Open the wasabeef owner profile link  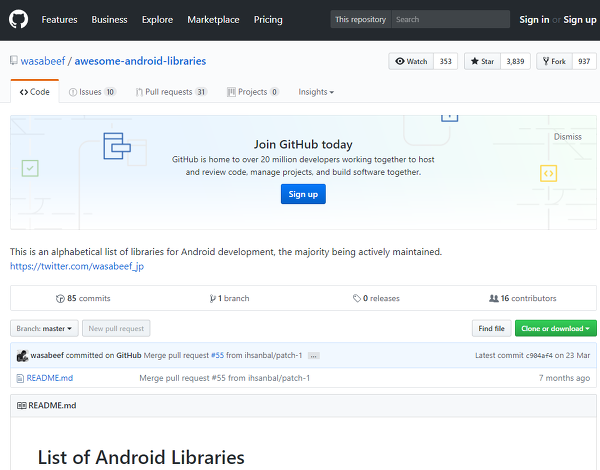[x=43, y=61]
